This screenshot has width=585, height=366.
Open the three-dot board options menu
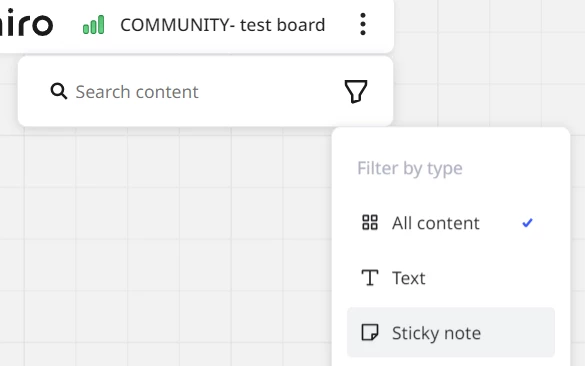click(363, 24)
